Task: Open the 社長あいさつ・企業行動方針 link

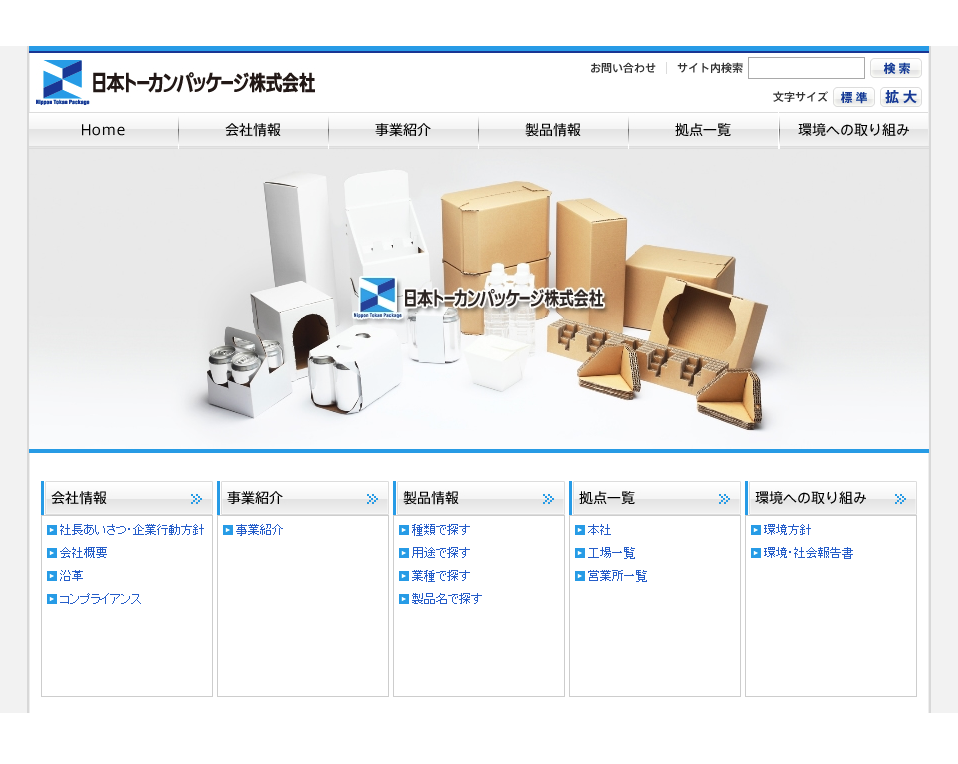Action: click(x=131, y=530)
